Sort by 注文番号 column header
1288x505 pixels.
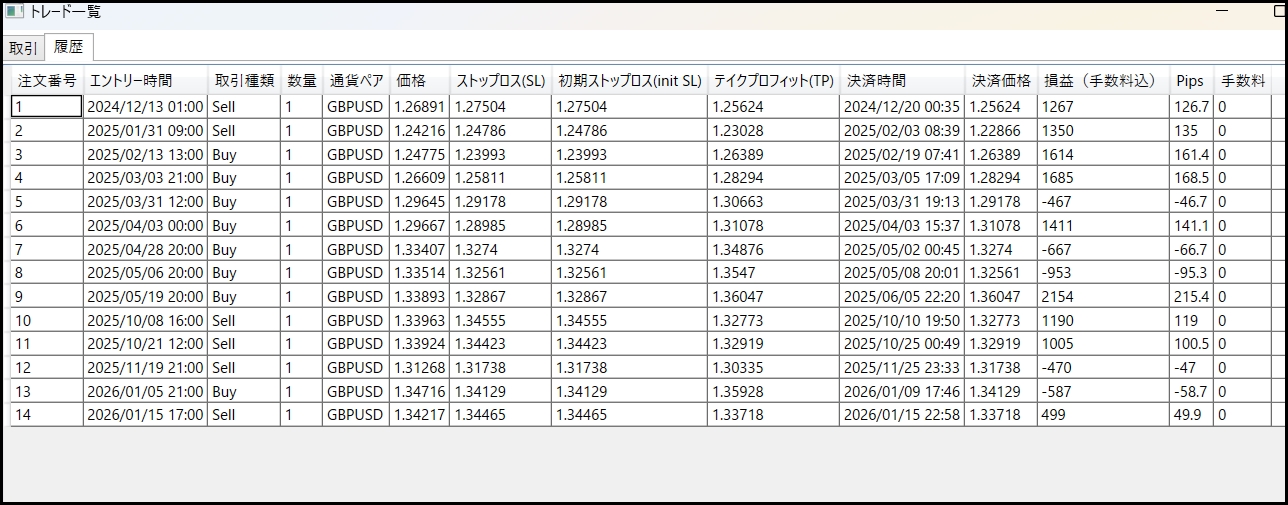tap(46, 81)
